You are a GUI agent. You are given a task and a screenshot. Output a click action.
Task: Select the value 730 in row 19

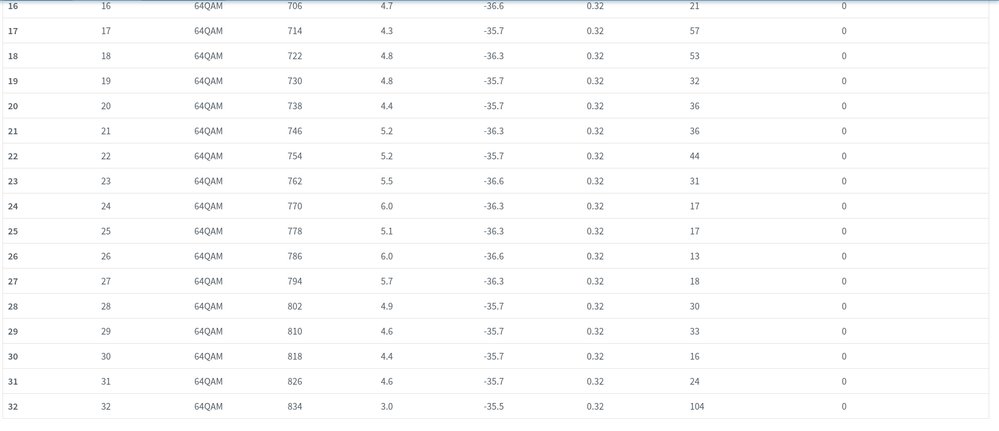295,81
